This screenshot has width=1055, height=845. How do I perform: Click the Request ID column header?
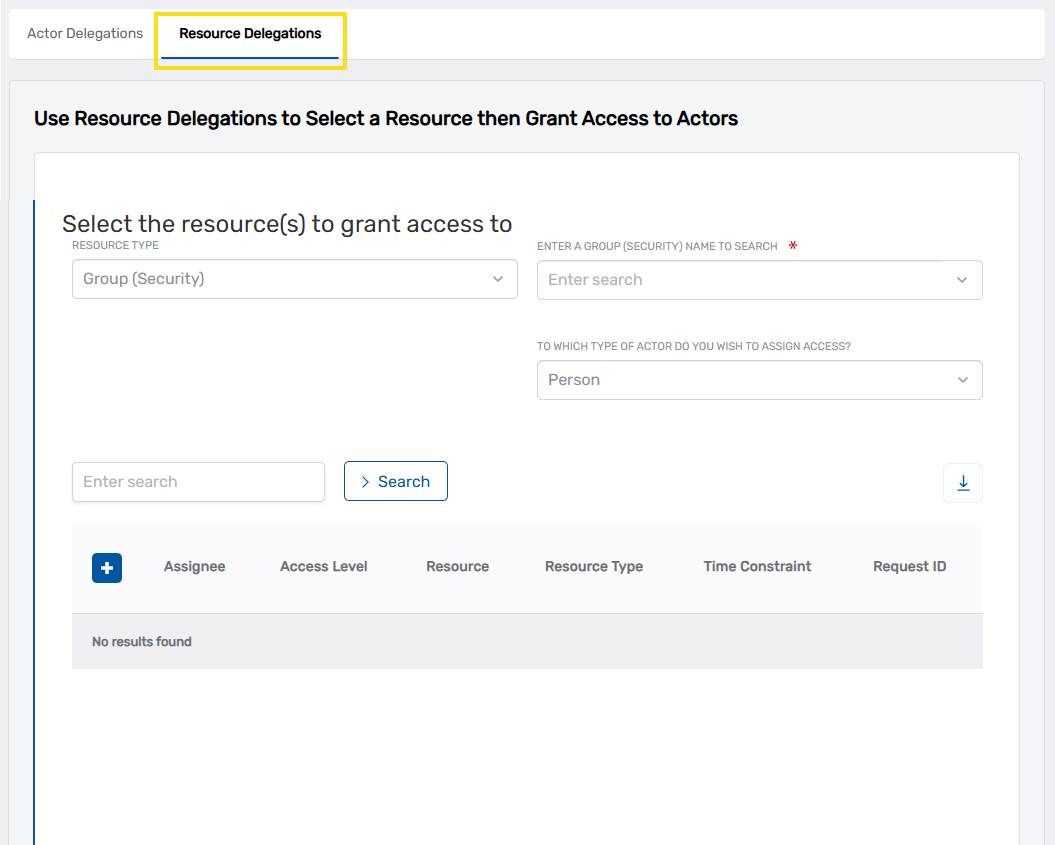[x=910, y=566]
